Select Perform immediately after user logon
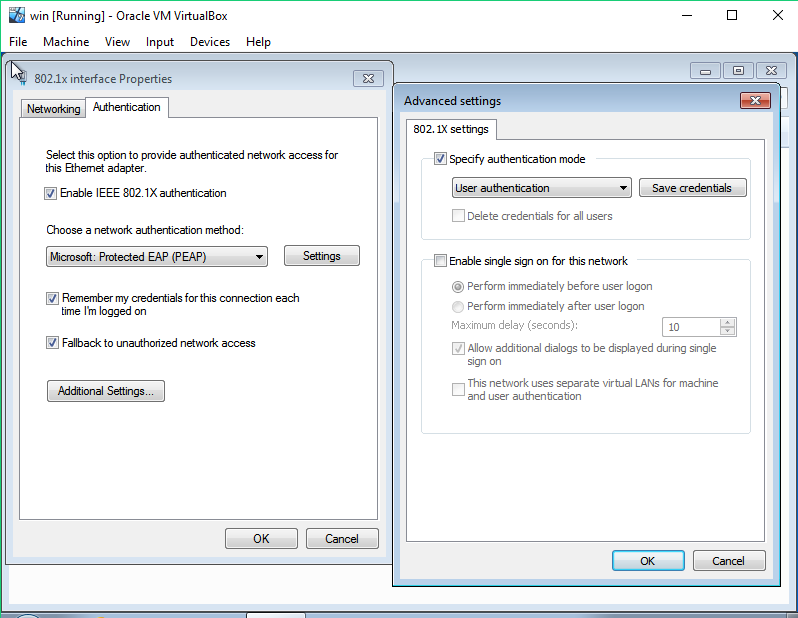This screenshot has height=618, width=798. [458, 306]
